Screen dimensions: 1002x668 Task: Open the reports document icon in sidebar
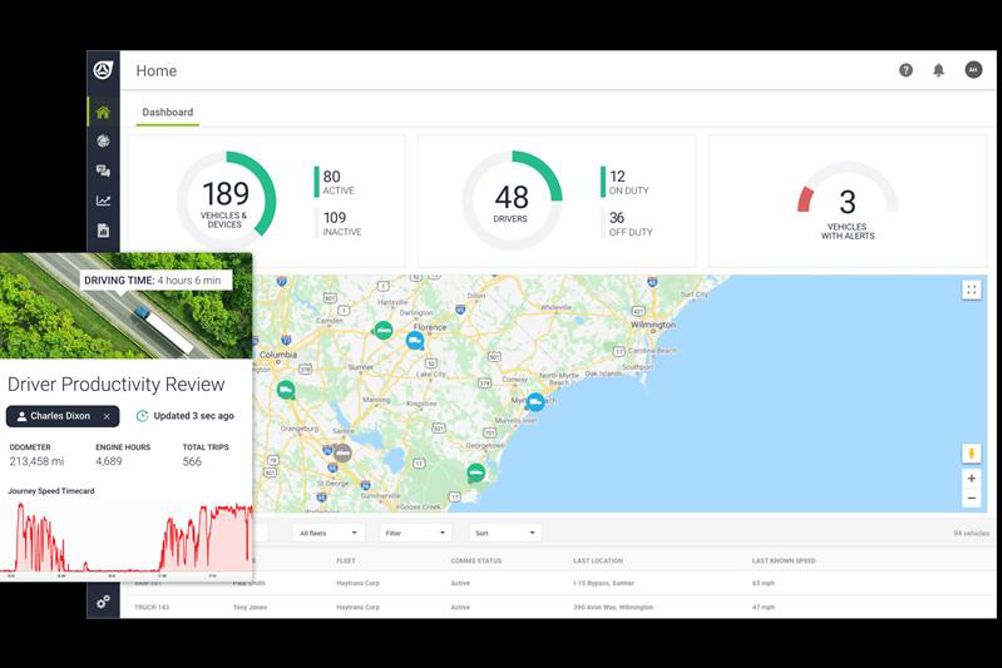click(103, 230)
